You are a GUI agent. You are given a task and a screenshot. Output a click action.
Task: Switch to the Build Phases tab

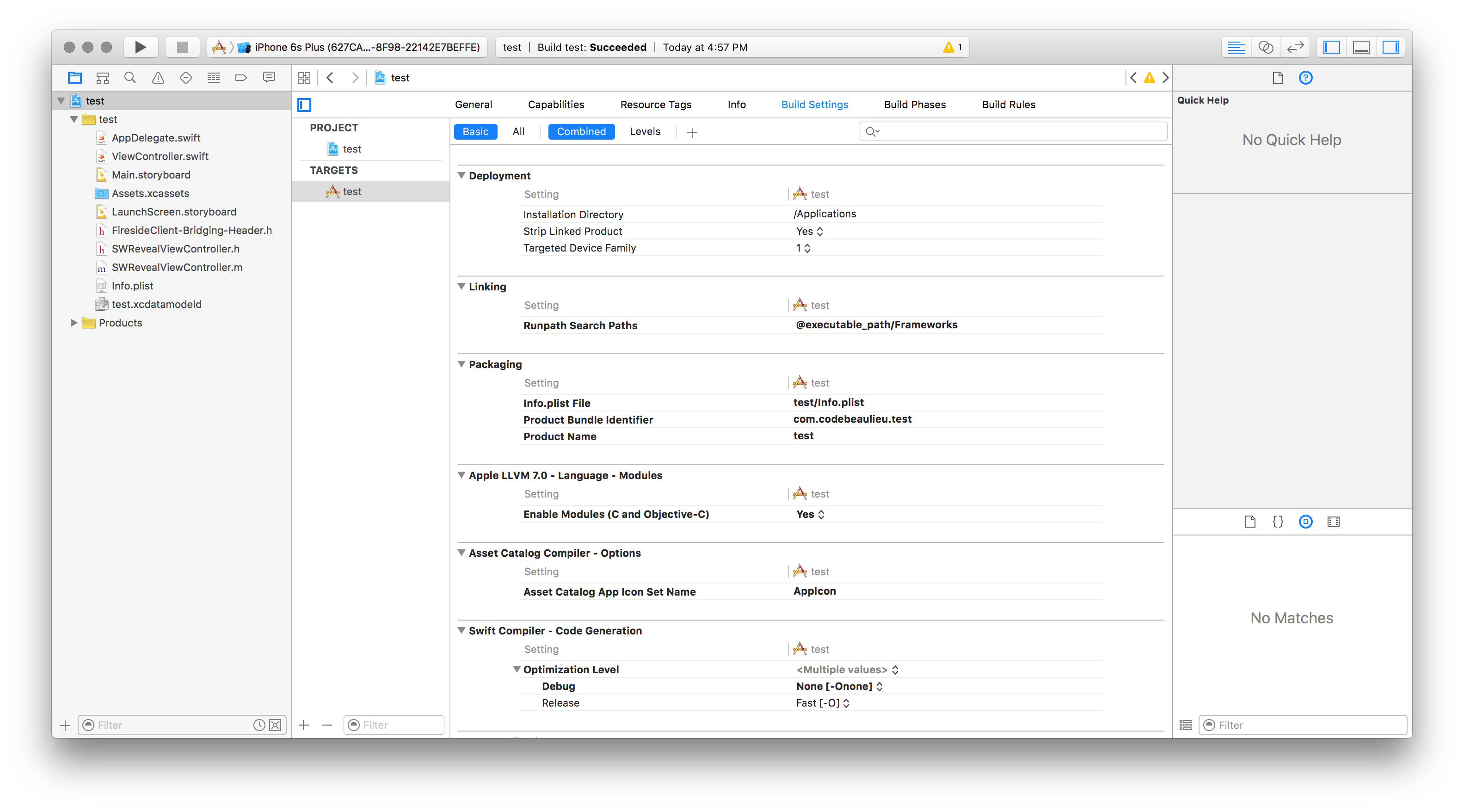point(915,105)
